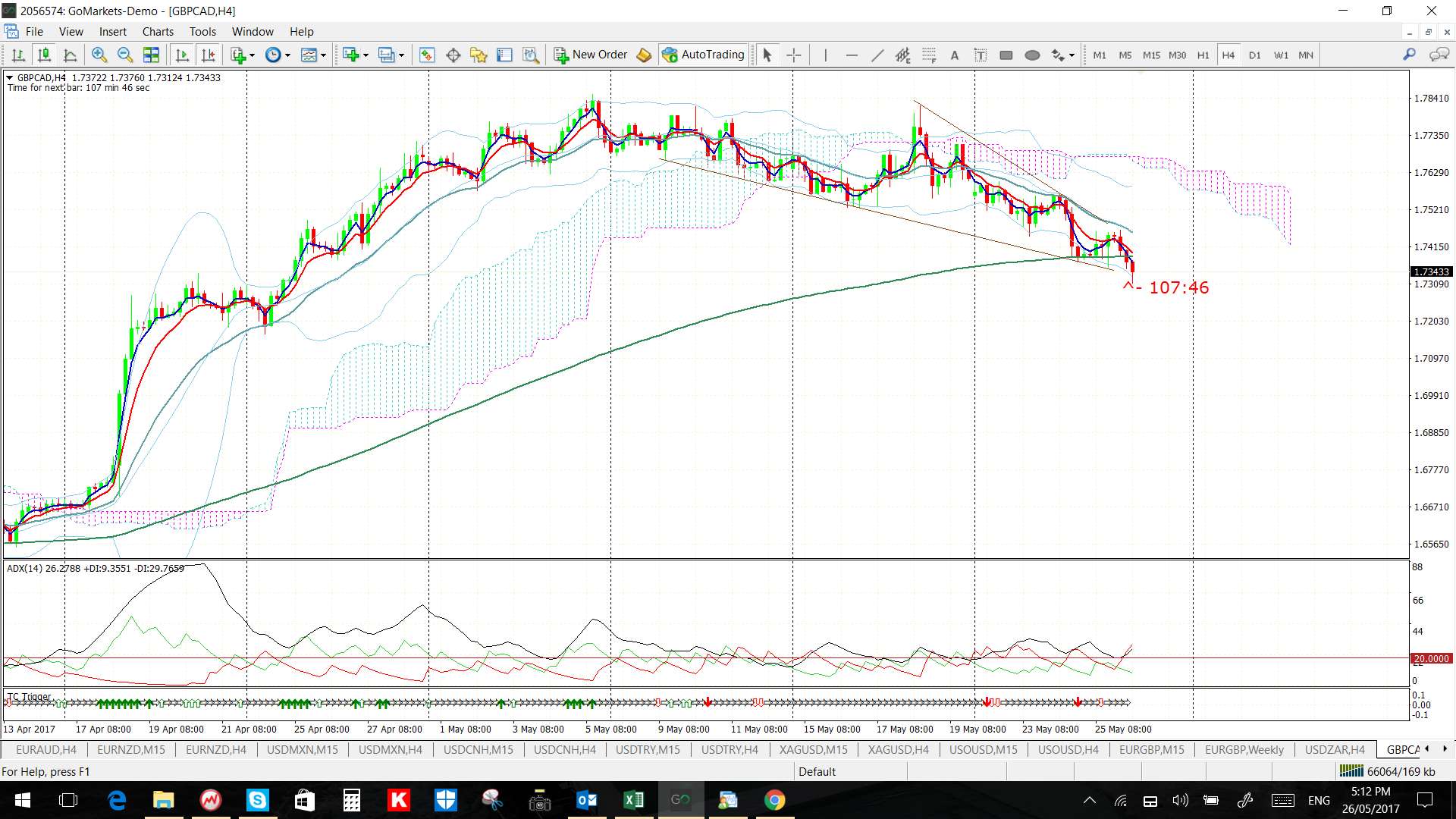Open Excel from the taskbar
1456x819 pixels.
pos(633,800)
